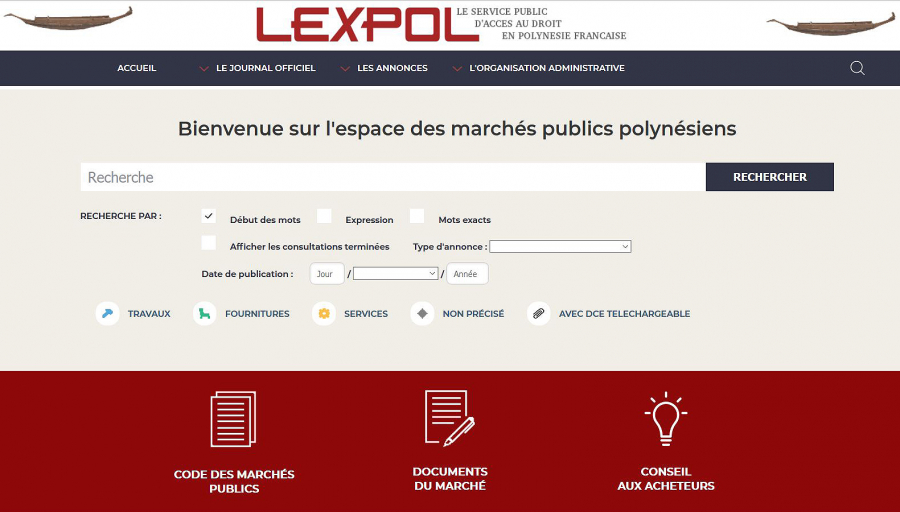
Task: Click the left canoe image in header
Action: point(68,19)
